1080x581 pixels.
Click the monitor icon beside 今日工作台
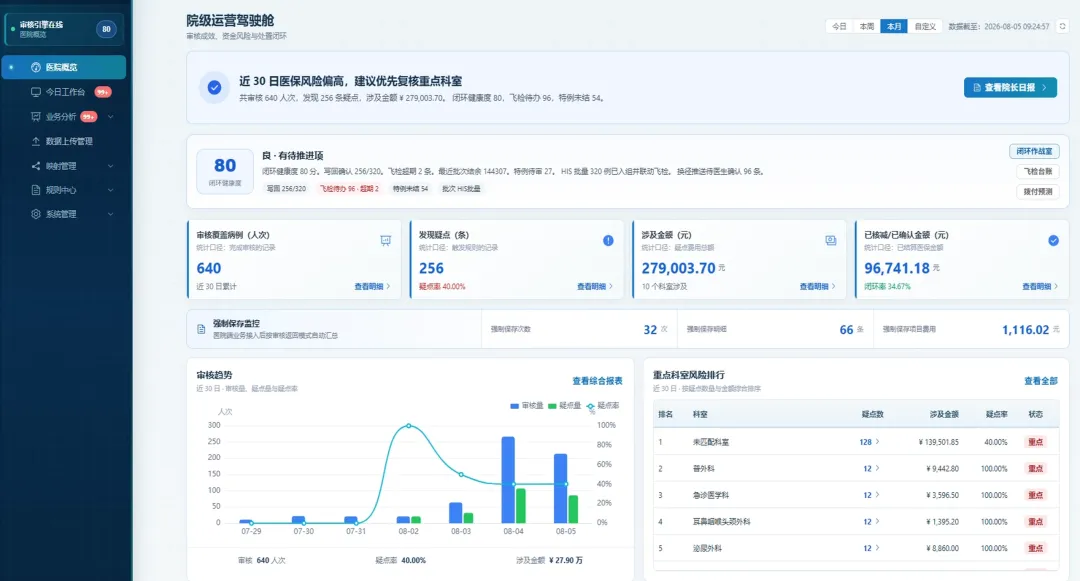(x=36, y=92)
